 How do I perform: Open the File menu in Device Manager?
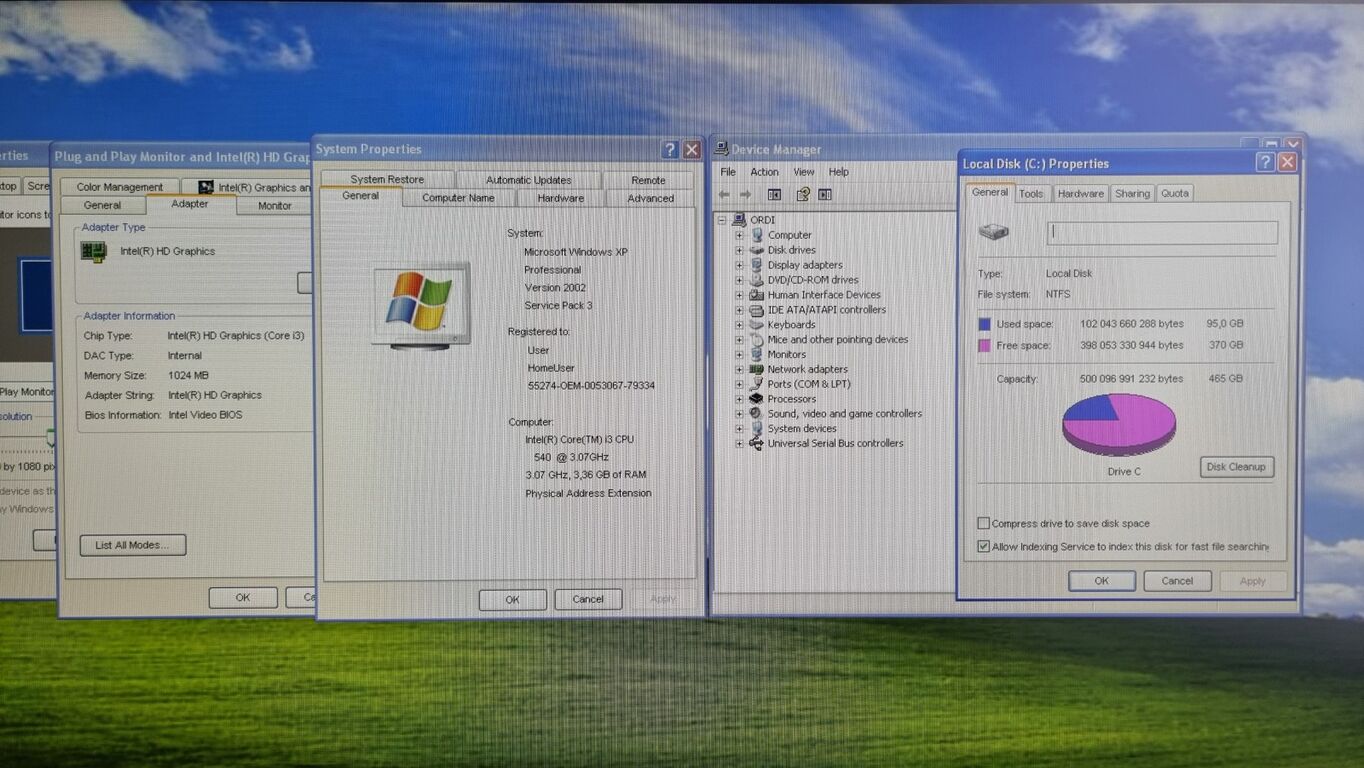coord(728,172)
